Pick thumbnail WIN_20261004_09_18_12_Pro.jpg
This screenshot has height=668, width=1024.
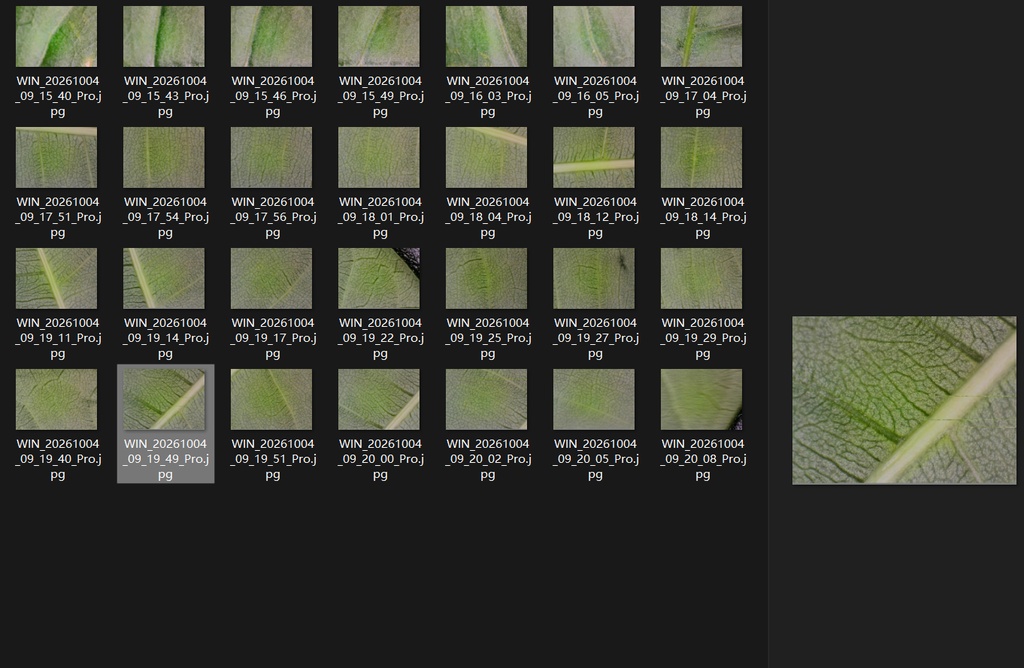pos(594,157)
